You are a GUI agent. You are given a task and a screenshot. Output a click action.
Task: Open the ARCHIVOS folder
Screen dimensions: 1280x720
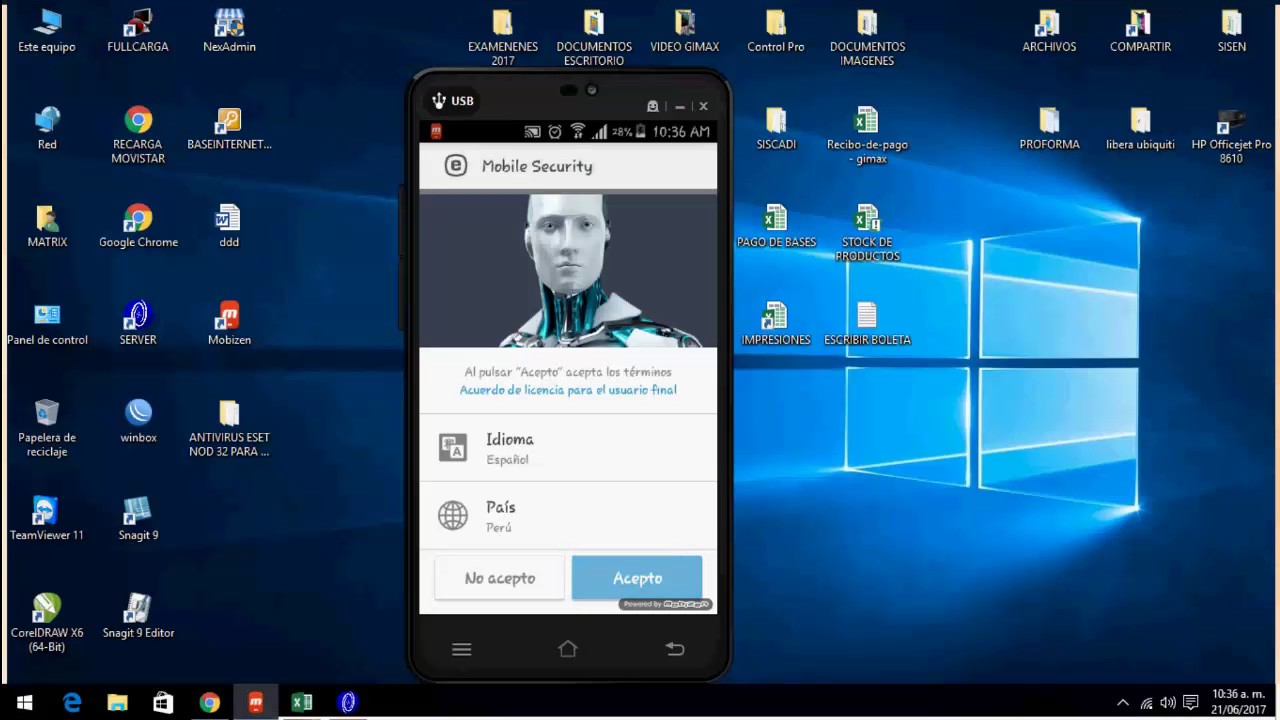point(1049,32)
